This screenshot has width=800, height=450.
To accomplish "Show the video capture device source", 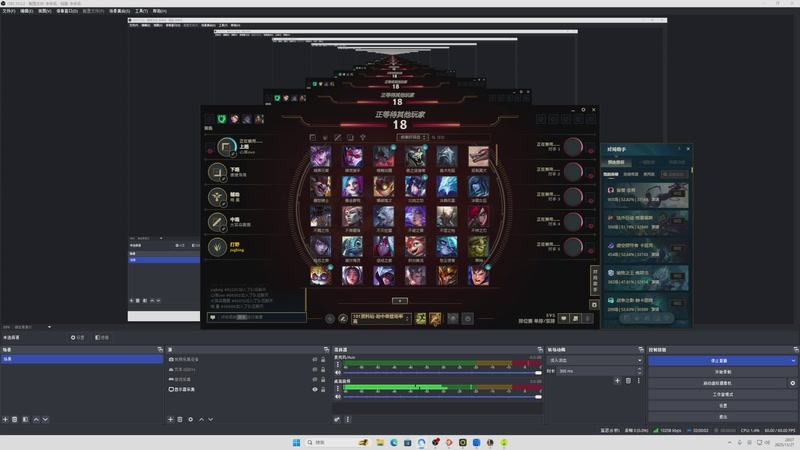I will [315, 359].
